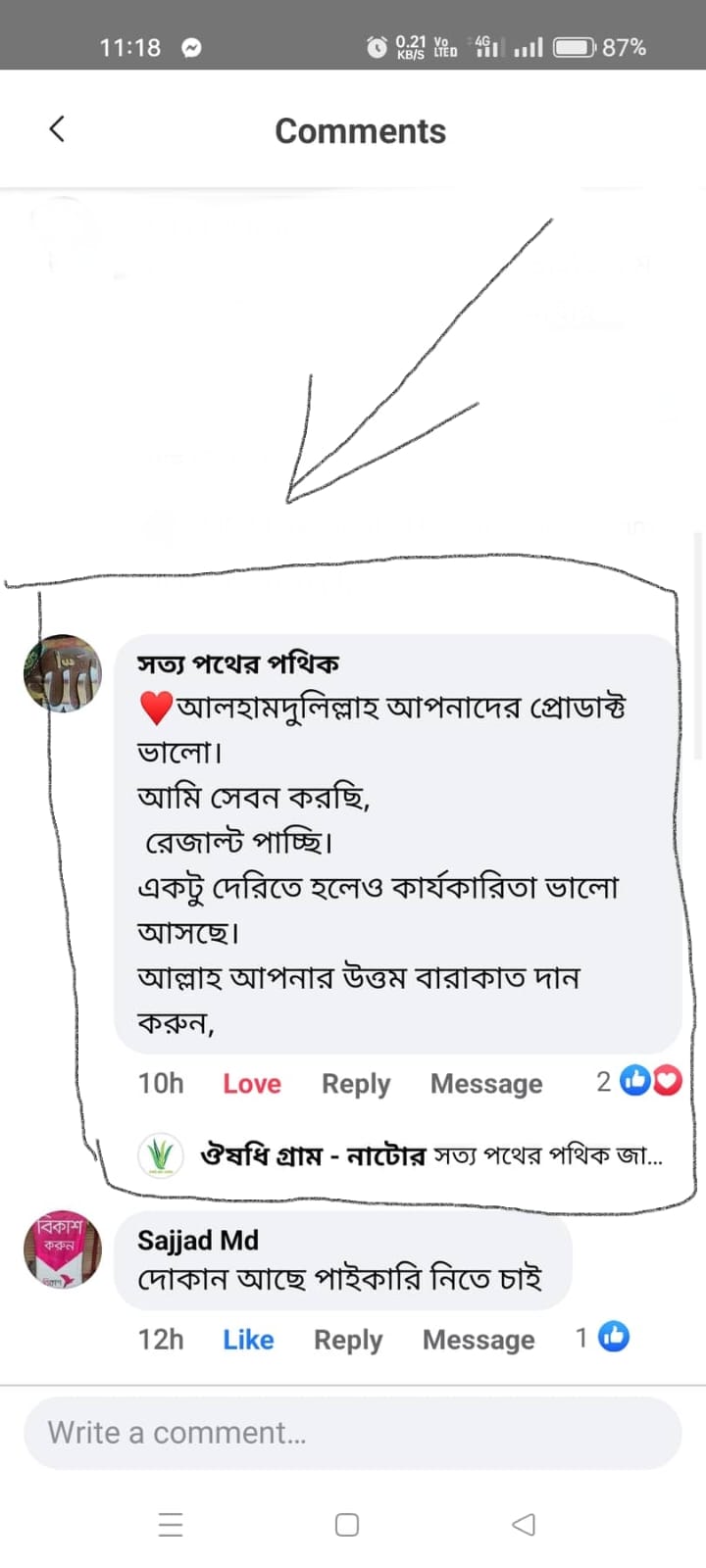Tap Love to change reaction on first comment
The height and width of the screenshot is (1568, 706).
(251, 1083)
